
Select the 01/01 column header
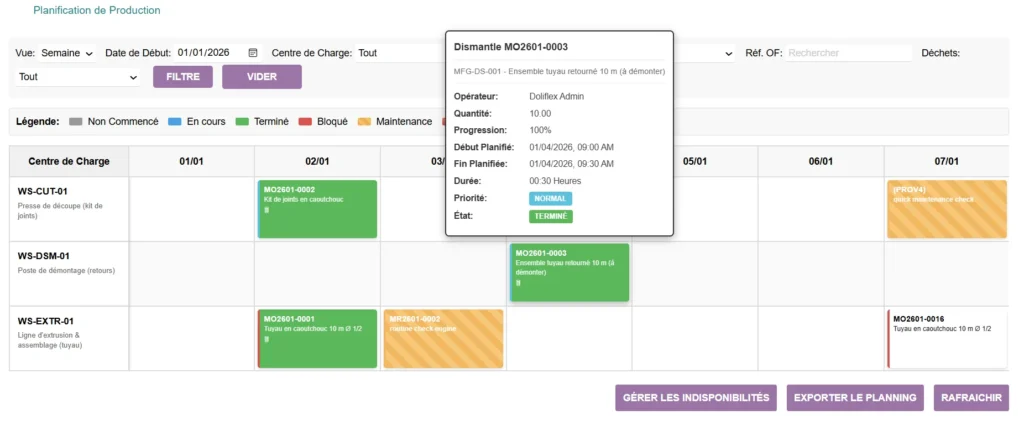point(191,161)
